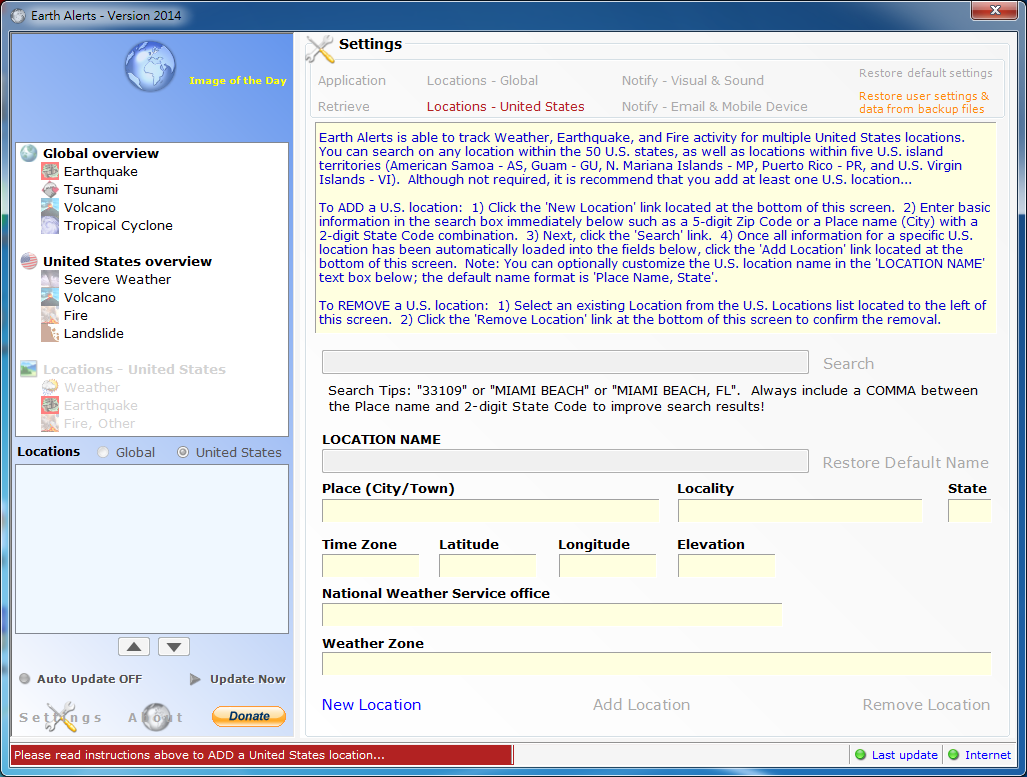
Task: Click the Longitude field
Action: (607, 565)
